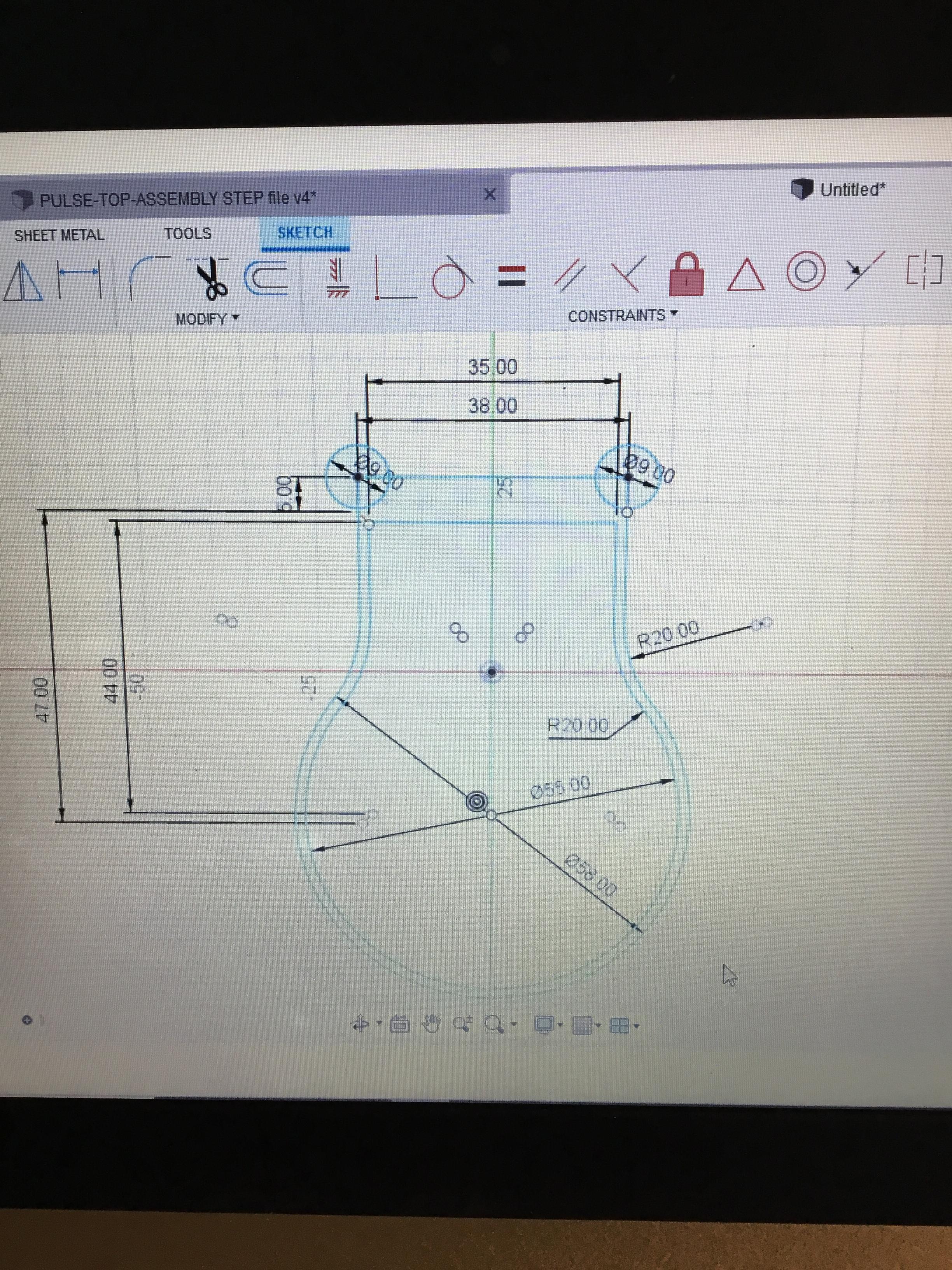
Task: Apply the Fix/Unfix lock constraint
Action: 688,274
